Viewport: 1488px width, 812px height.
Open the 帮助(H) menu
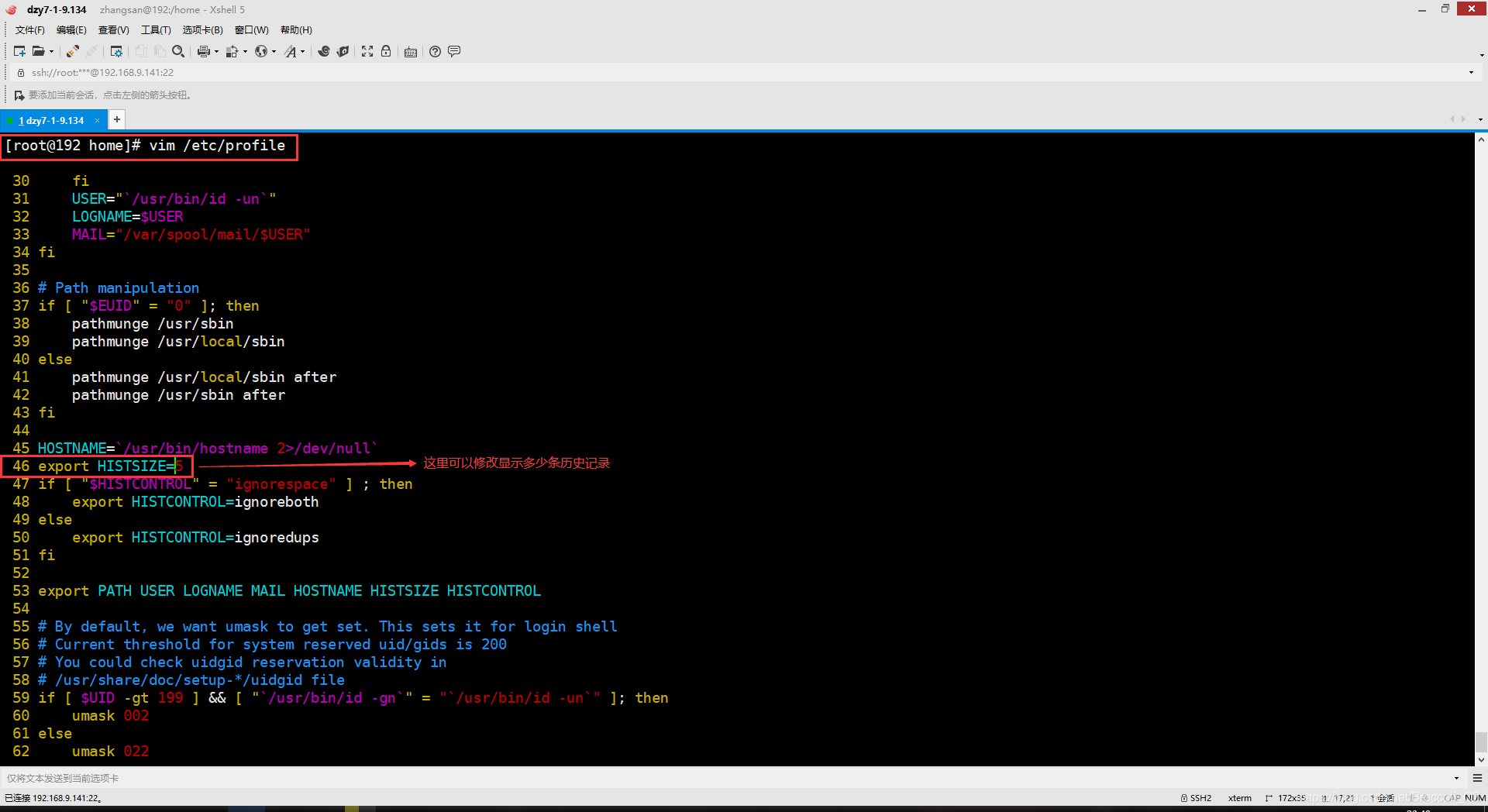pos(296,30)
